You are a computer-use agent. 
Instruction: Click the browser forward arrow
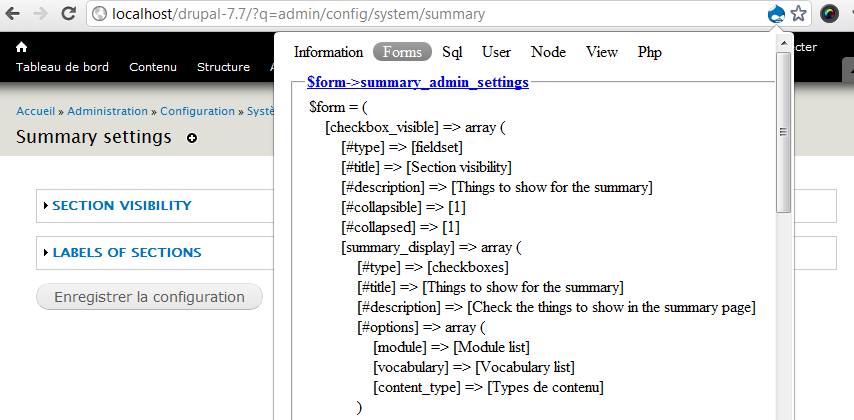pos(40,14)
